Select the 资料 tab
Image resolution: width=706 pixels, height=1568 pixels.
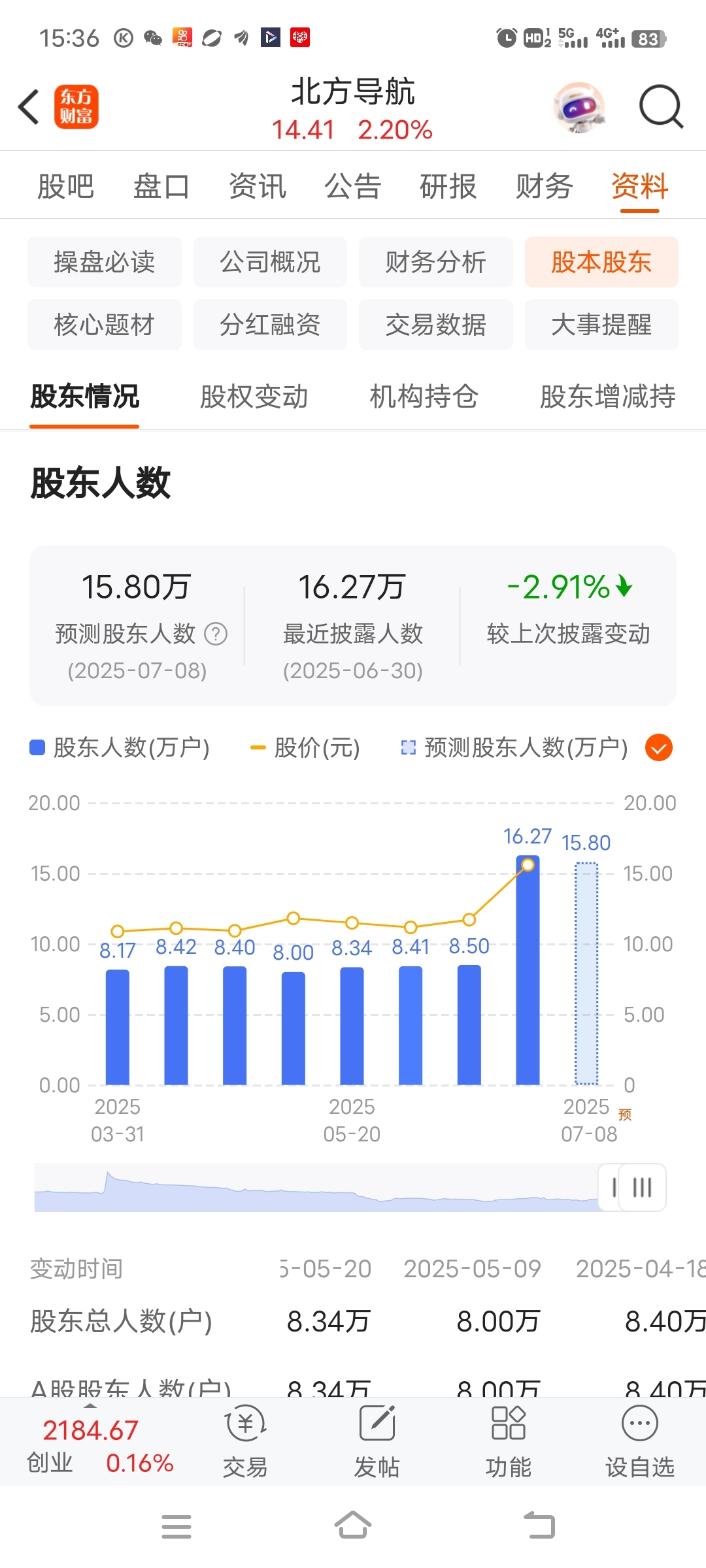click(640, 186)
